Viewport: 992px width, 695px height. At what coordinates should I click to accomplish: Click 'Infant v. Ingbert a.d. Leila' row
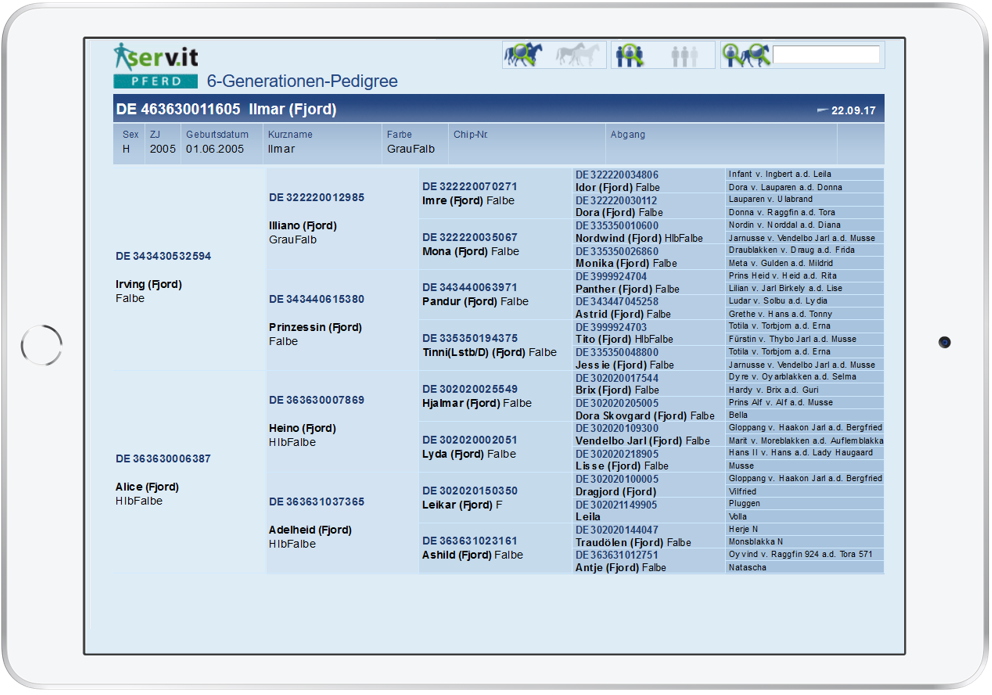tap(804, 174)
